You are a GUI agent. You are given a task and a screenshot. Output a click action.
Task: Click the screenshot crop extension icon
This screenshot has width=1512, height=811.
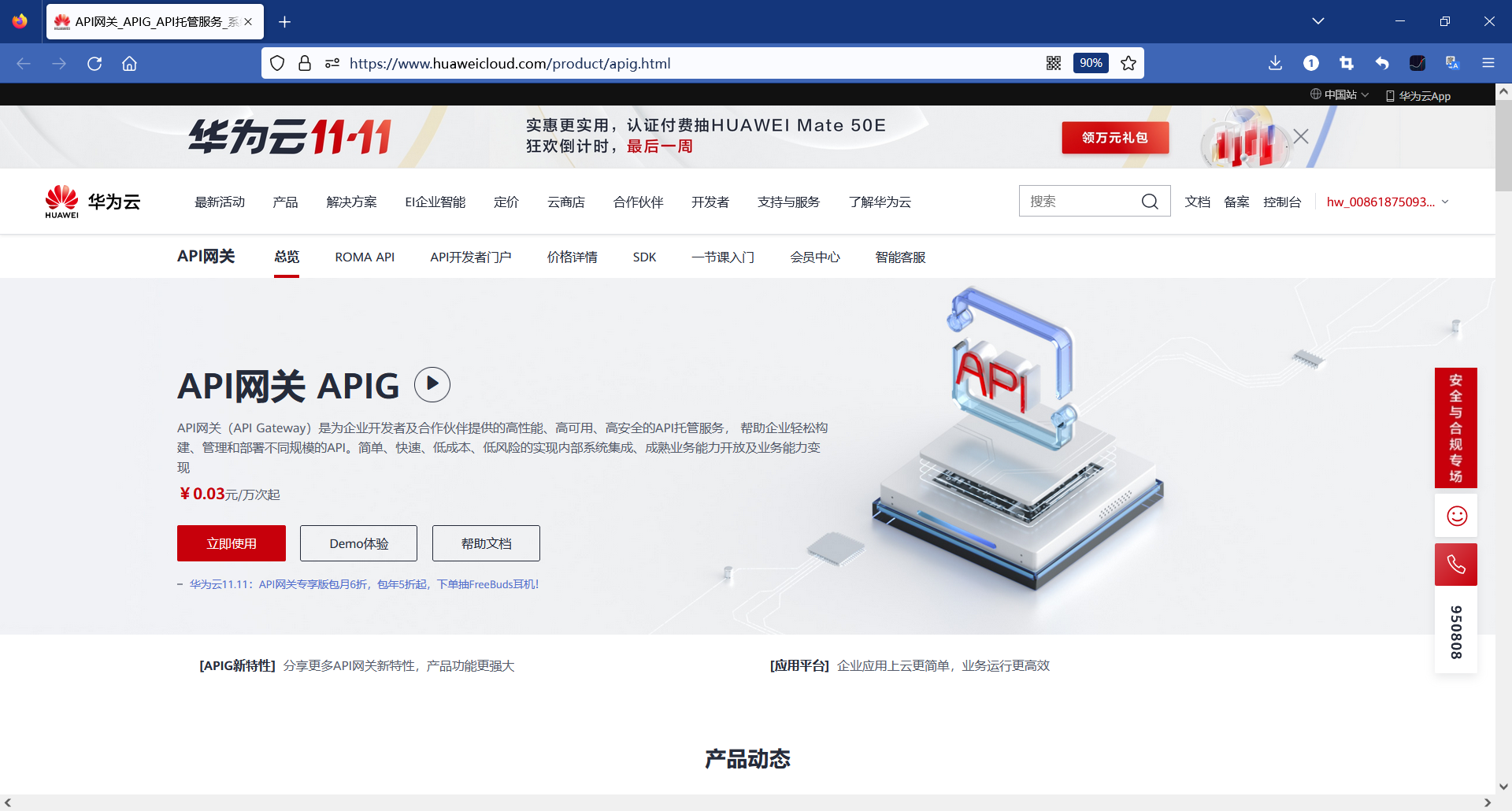(1347, 63)
